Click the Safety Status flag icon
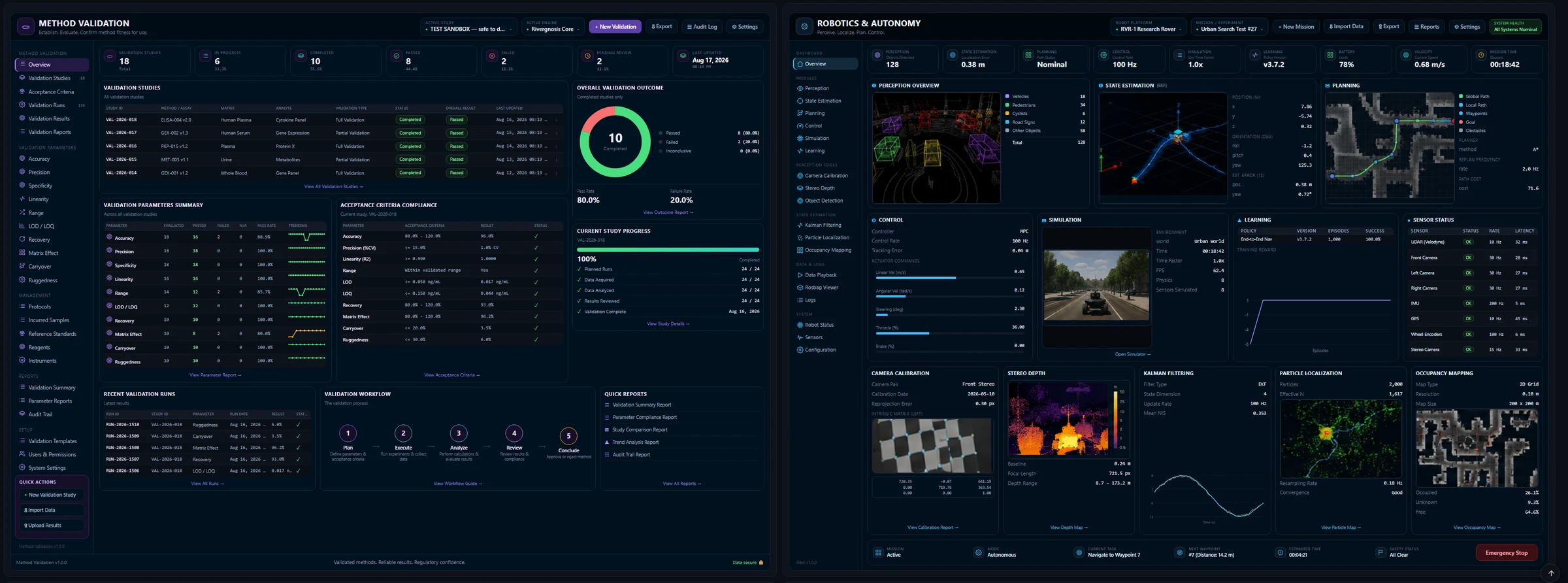Image resolution: width=1568 pixels, height=583 pixels. click(x=1380, y=552)
